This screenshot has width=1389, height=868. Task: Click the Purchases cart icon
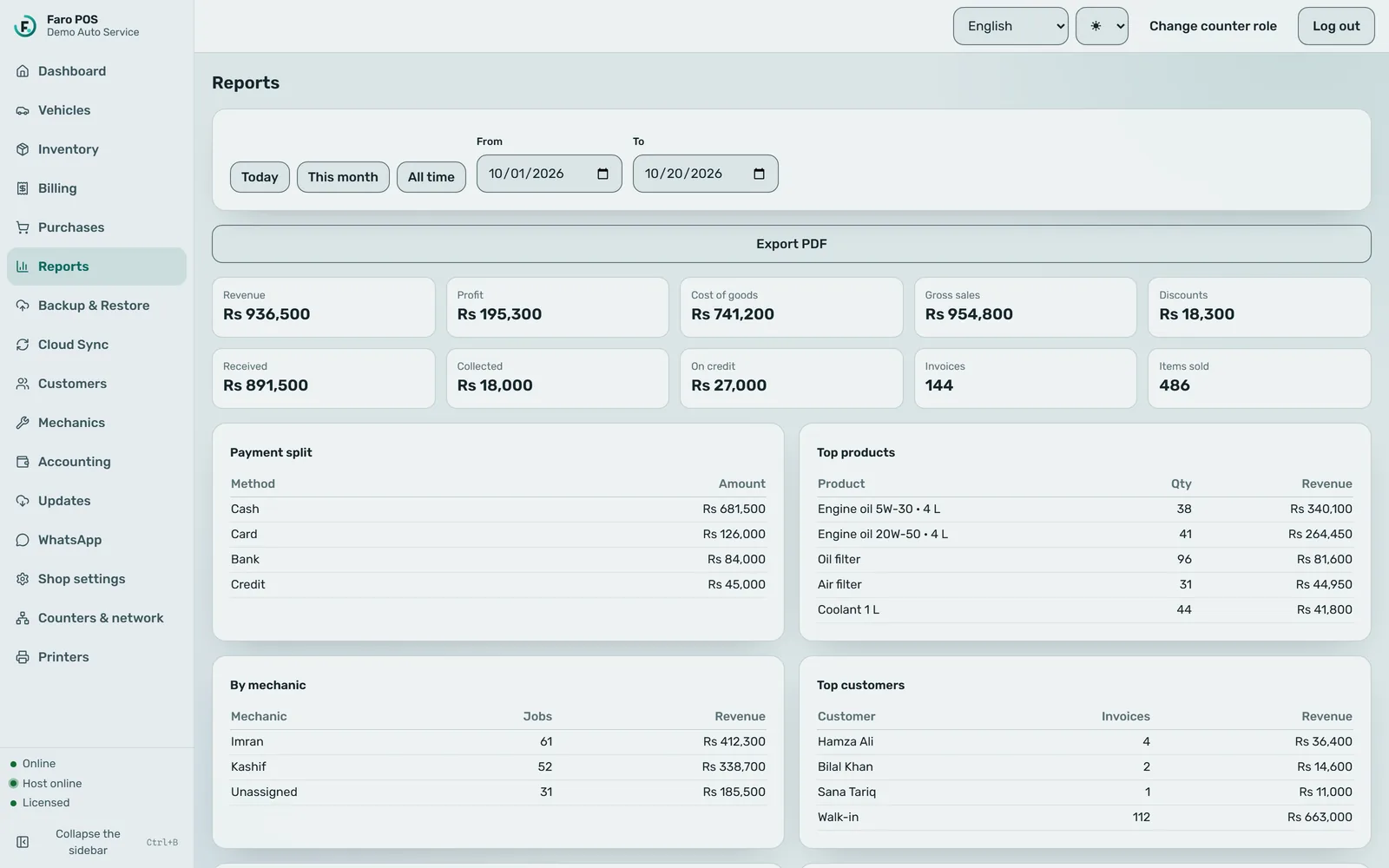point(23,227)
